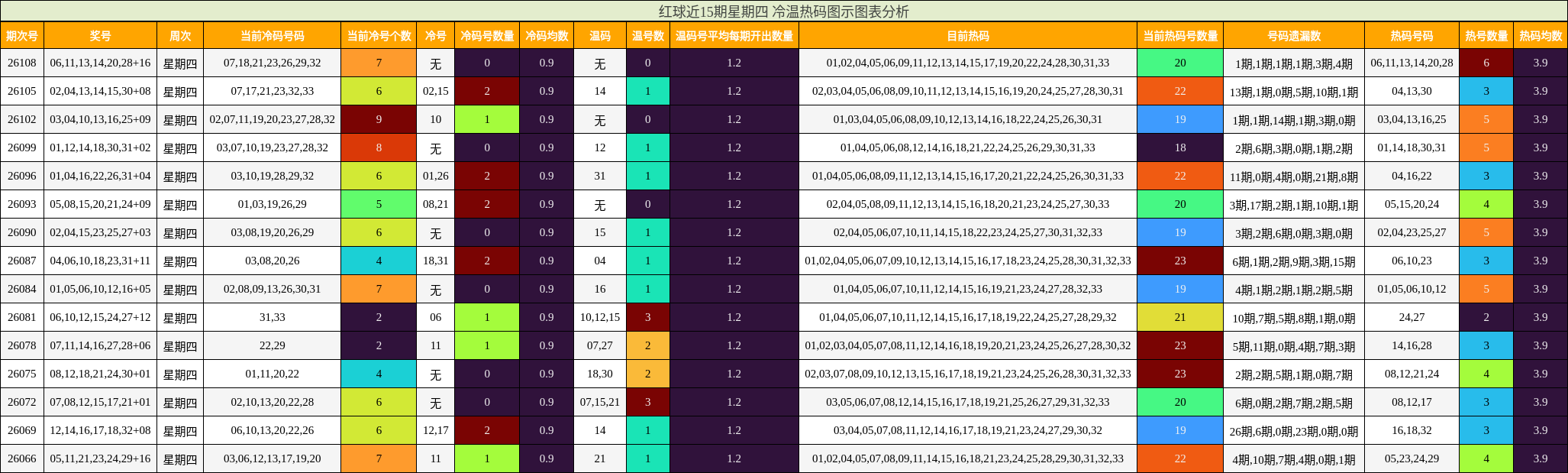This screenshot has height=473, width=1568.
Task: Click warm code cell 18,30
Action: pos(600,374)
